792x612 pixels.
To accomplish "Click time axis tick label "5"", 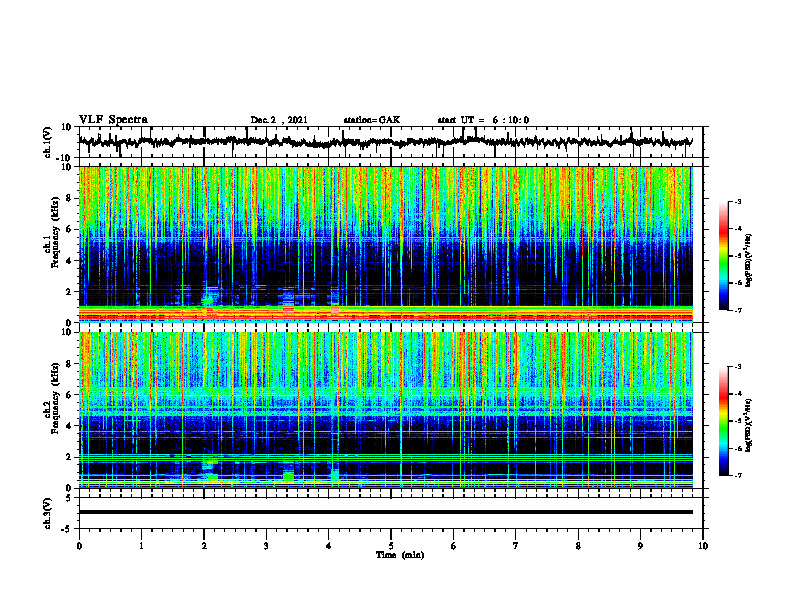I will click(x=391, y=546).
